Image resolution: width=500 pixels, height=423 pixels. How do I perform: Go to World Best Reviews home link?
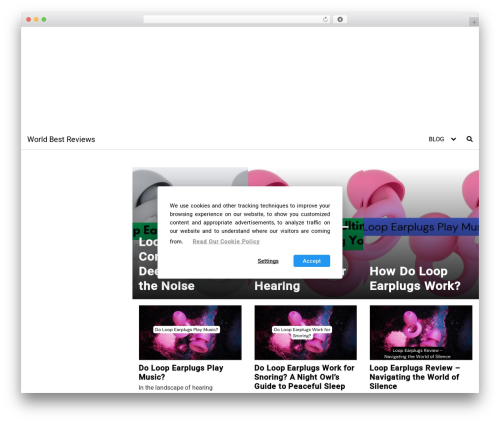[61, 139]
